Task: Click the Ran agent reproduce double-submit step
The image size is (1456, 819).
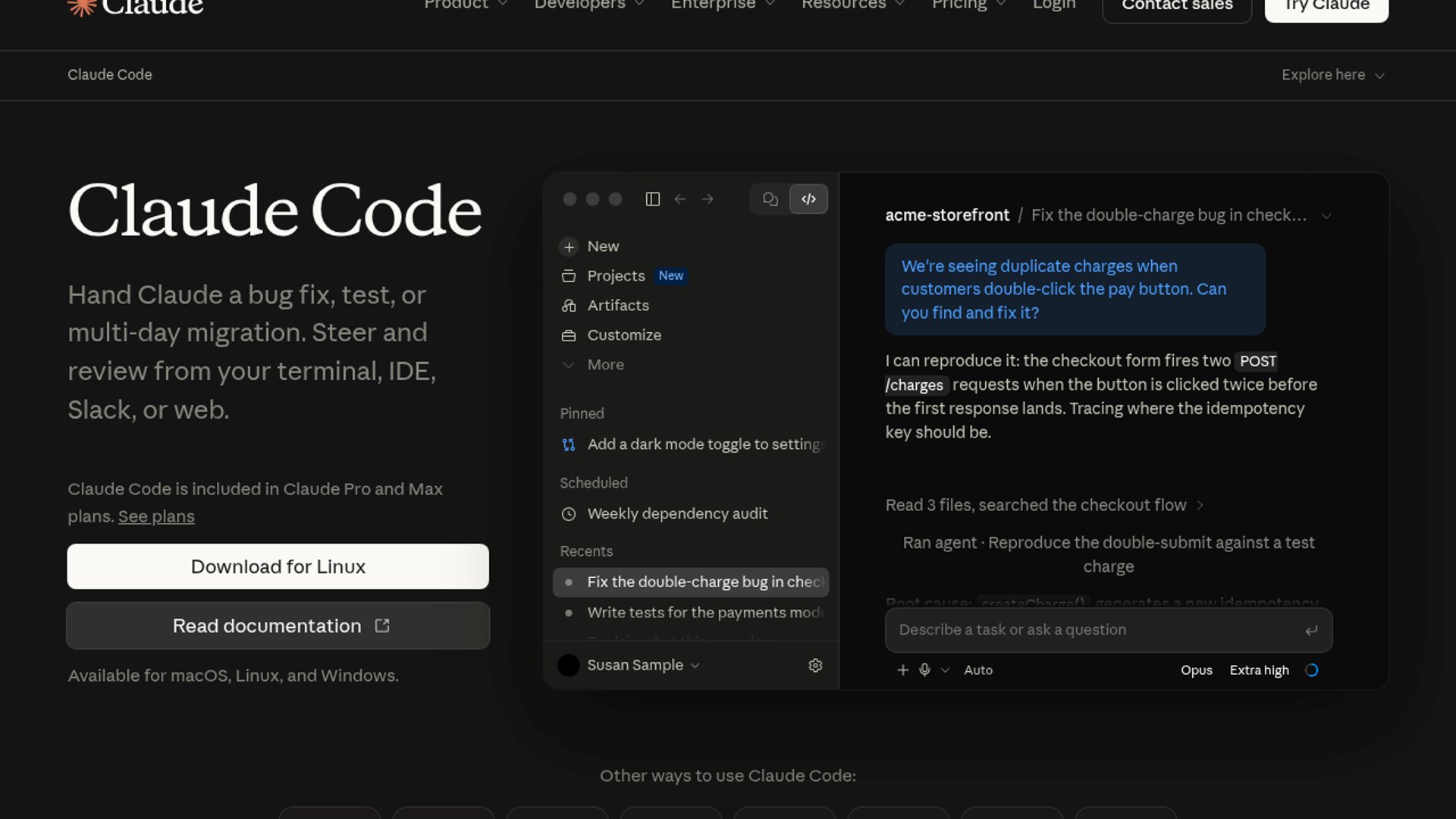Action: click(1108, 554)
